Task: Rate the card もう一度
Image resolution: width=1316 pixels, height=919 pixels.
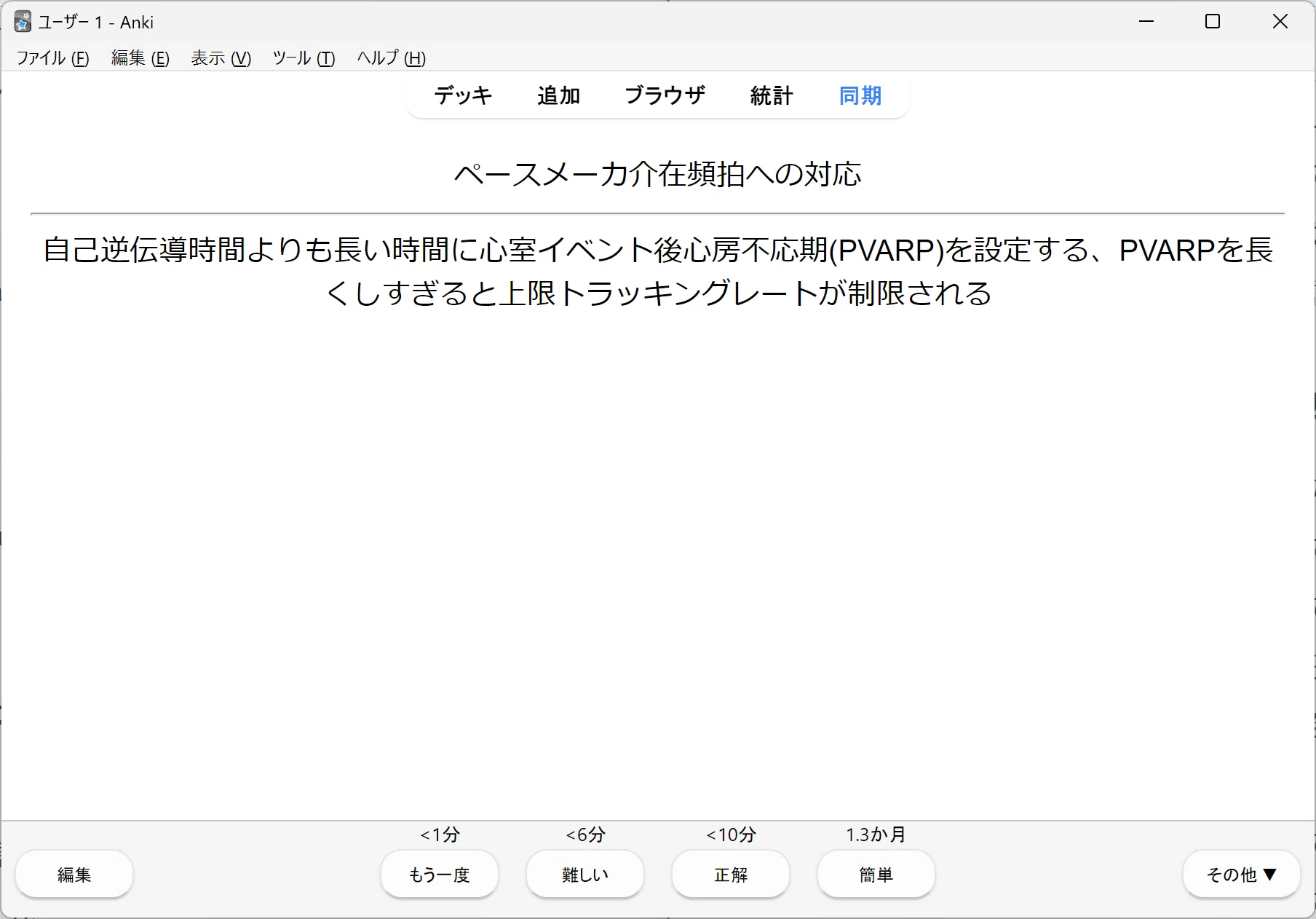Action: (x=440, y=875)
